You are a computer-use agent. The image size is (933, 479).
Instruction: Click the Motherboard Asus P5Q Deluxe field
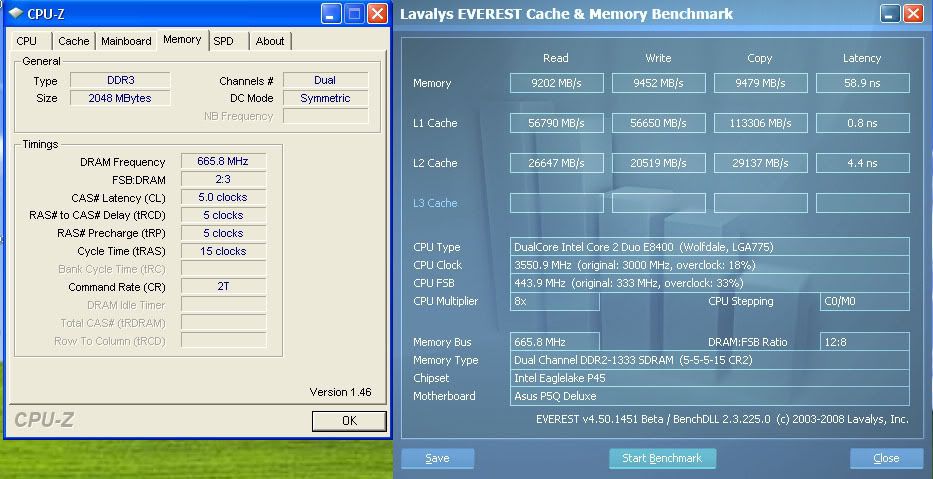[710, 396]
